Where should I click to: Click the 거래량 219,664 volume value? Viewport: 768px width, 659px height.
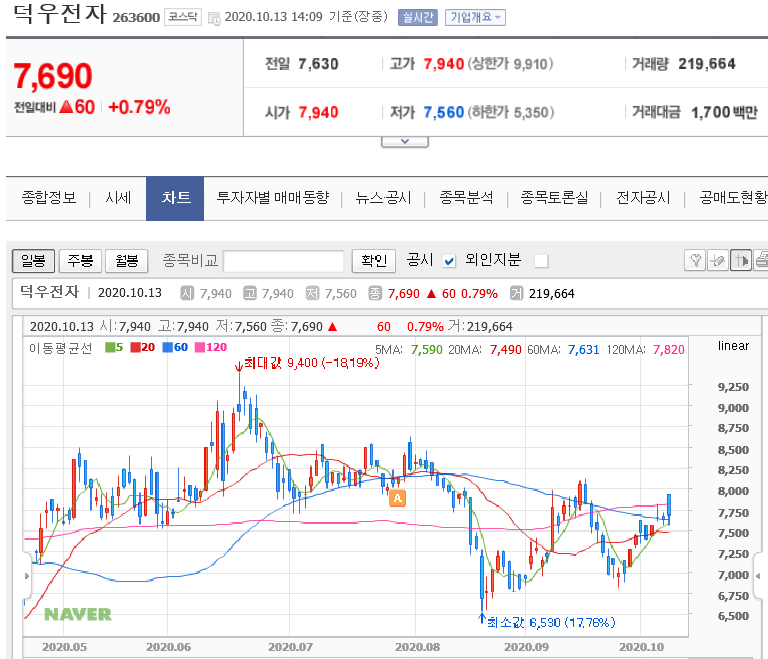coord(706,64)
